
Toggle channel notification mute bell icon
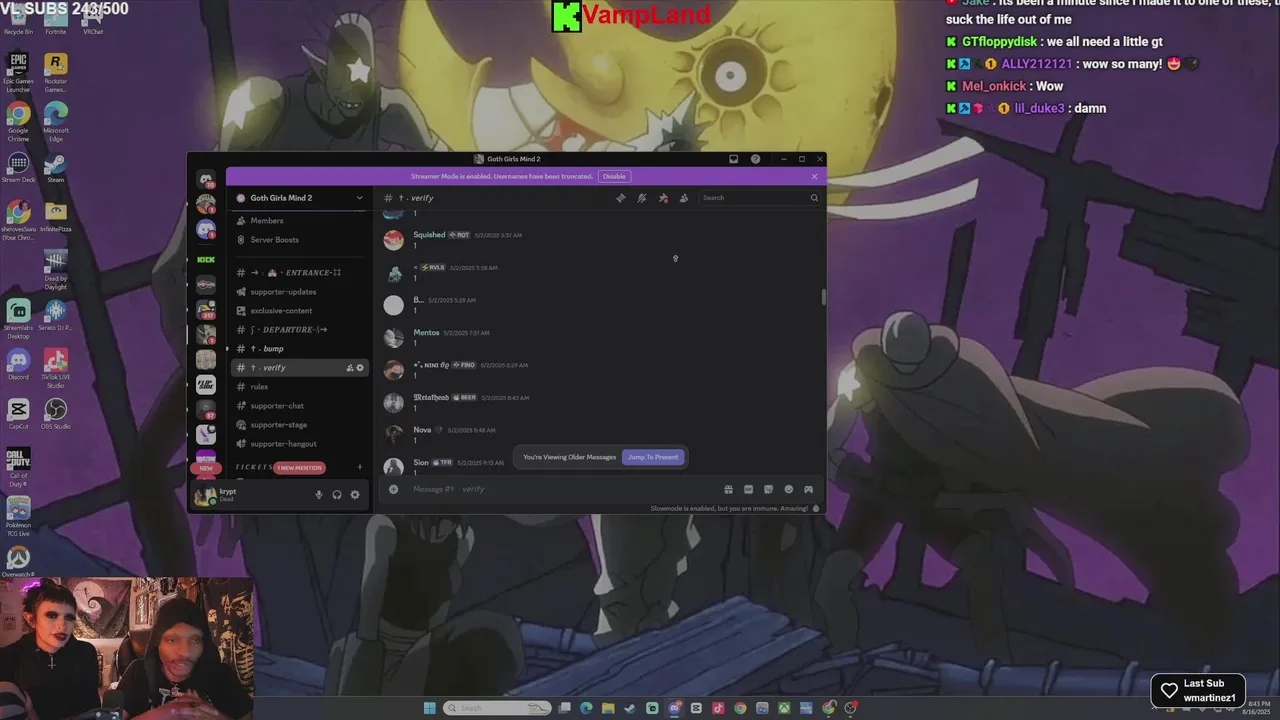pos(642,198)
